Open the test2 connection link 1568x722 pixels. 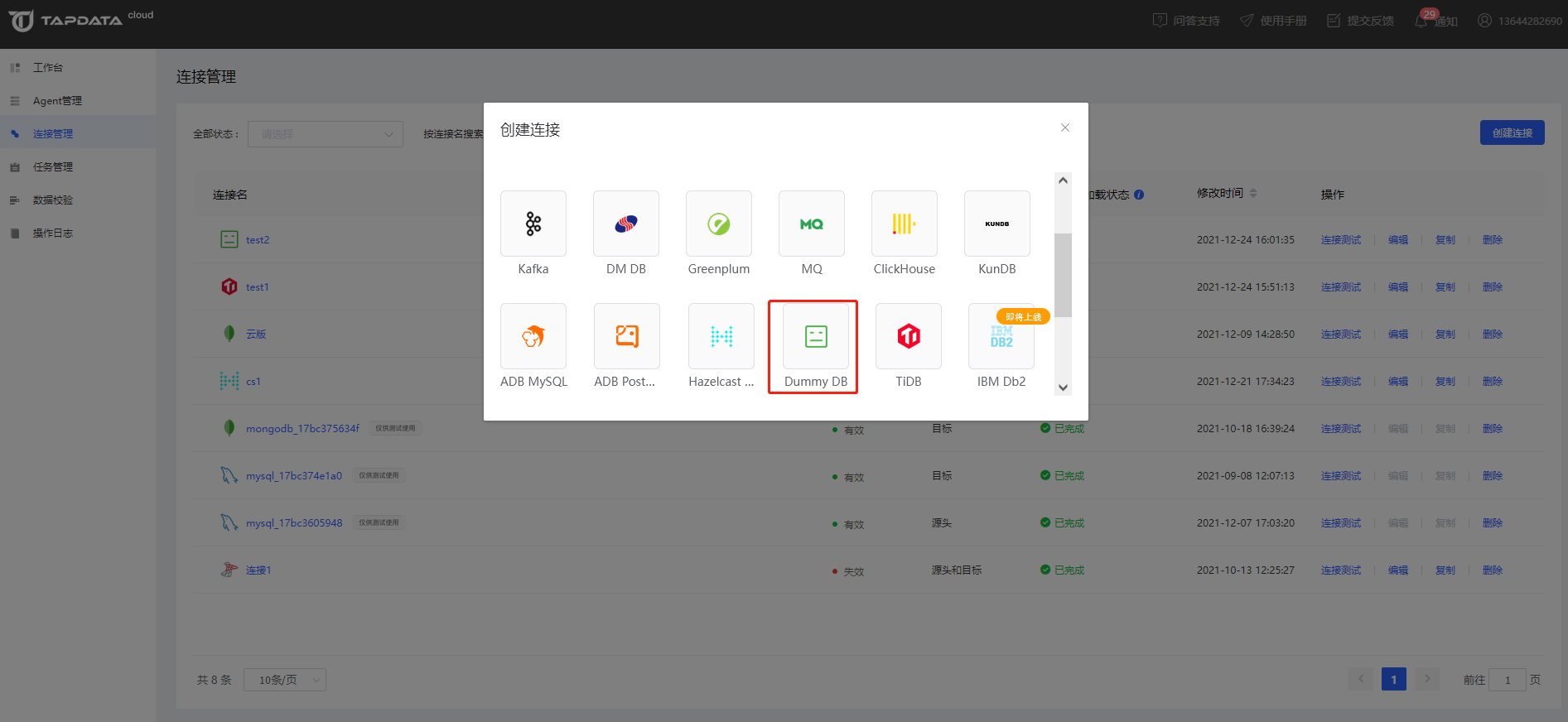tap(258, 240)
